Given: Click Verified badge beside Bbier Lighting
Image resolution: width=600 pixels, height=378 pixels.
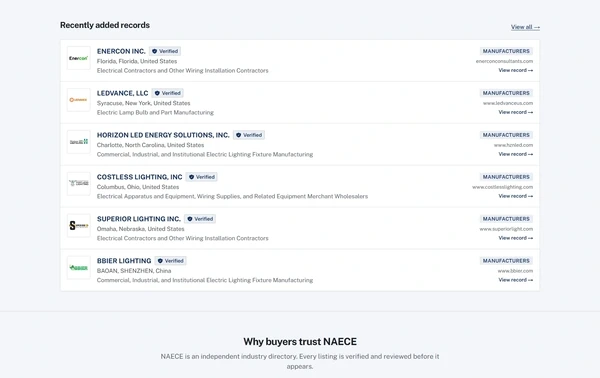Looking at the screenshot, I should click(171, 261).
